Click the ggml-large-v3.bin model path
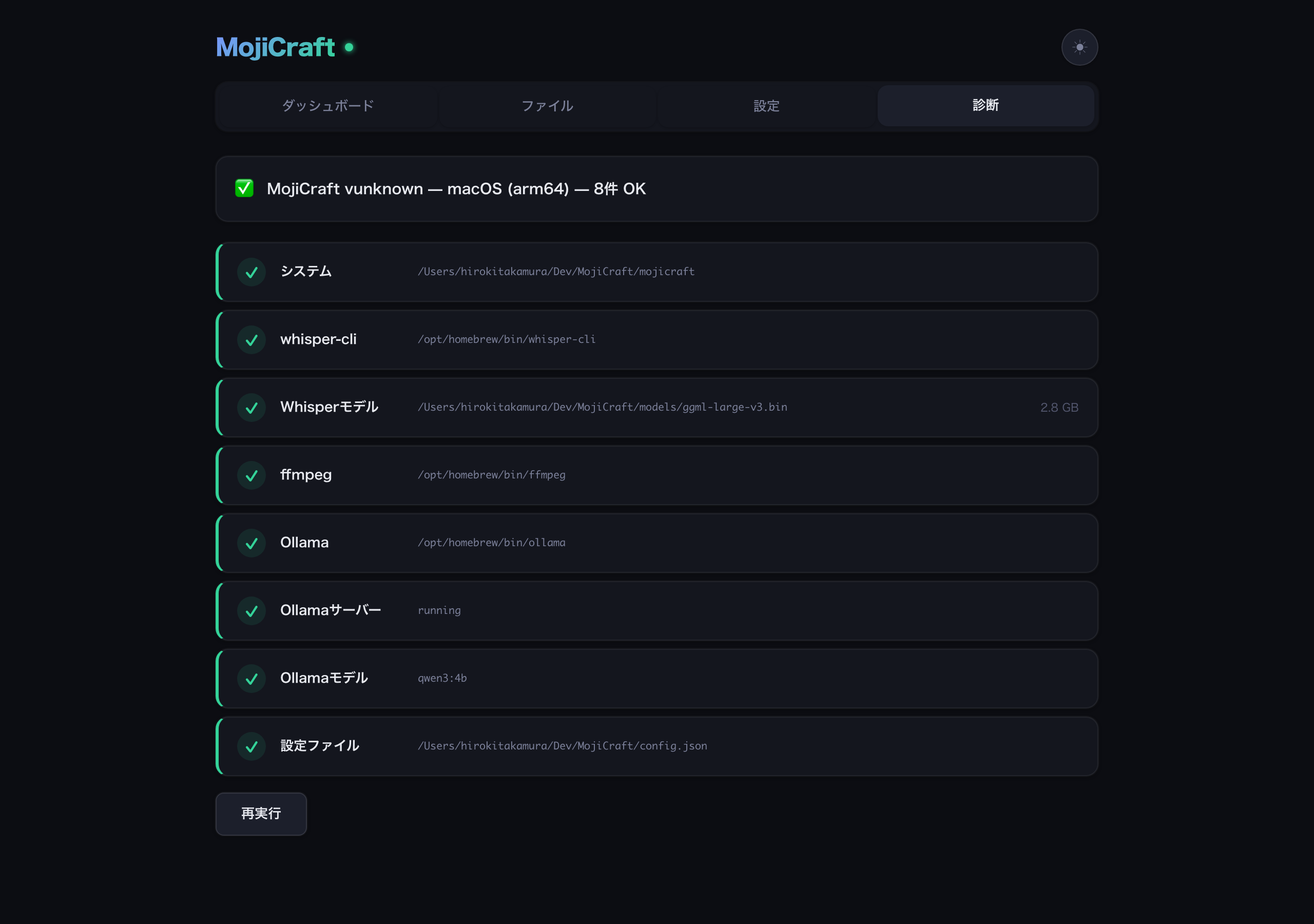Viewport: 1314px width, 924px height. pyautogui.click(x=602, y=407)
